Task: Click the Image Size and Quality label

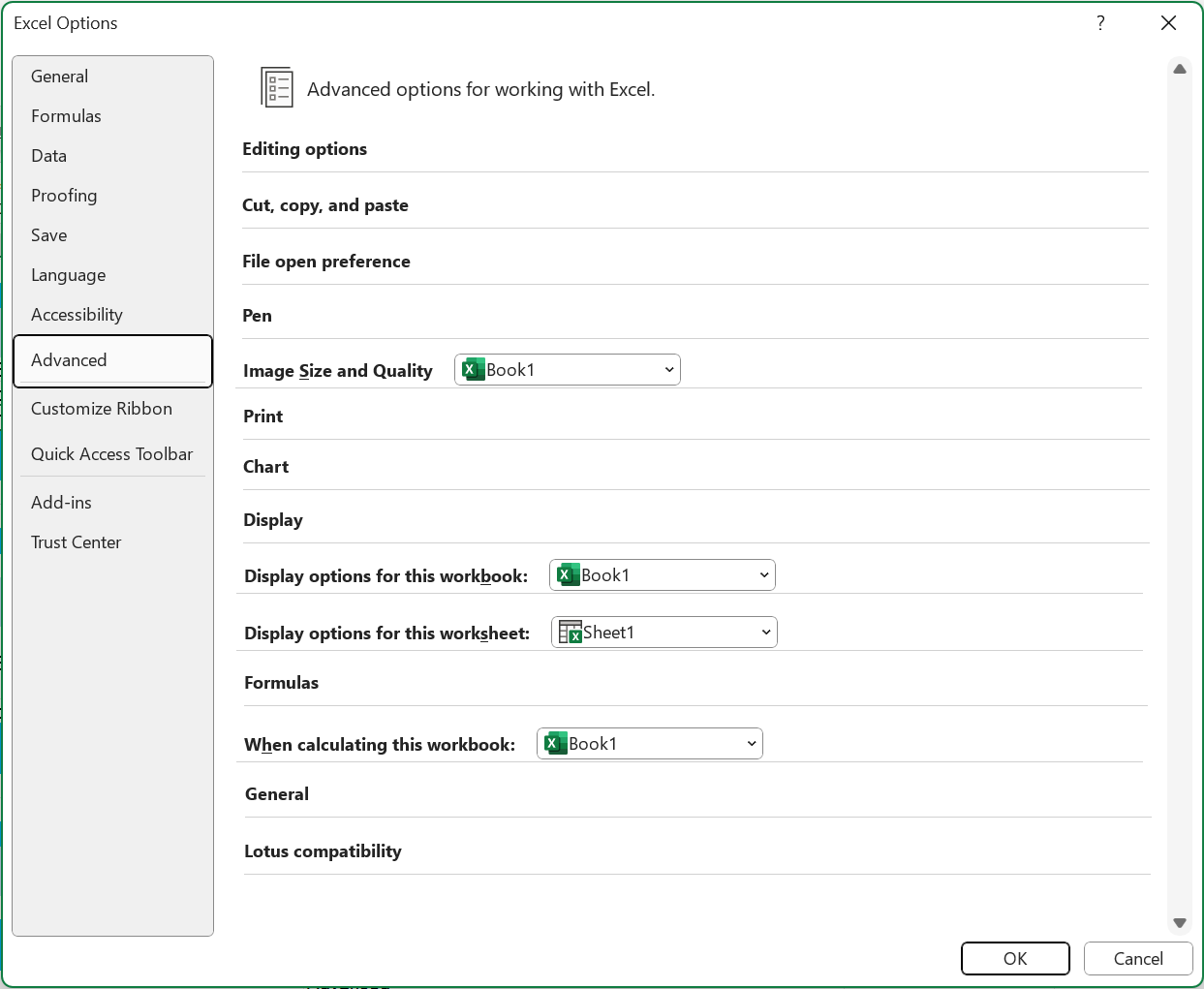Action: tap(338, 371)
